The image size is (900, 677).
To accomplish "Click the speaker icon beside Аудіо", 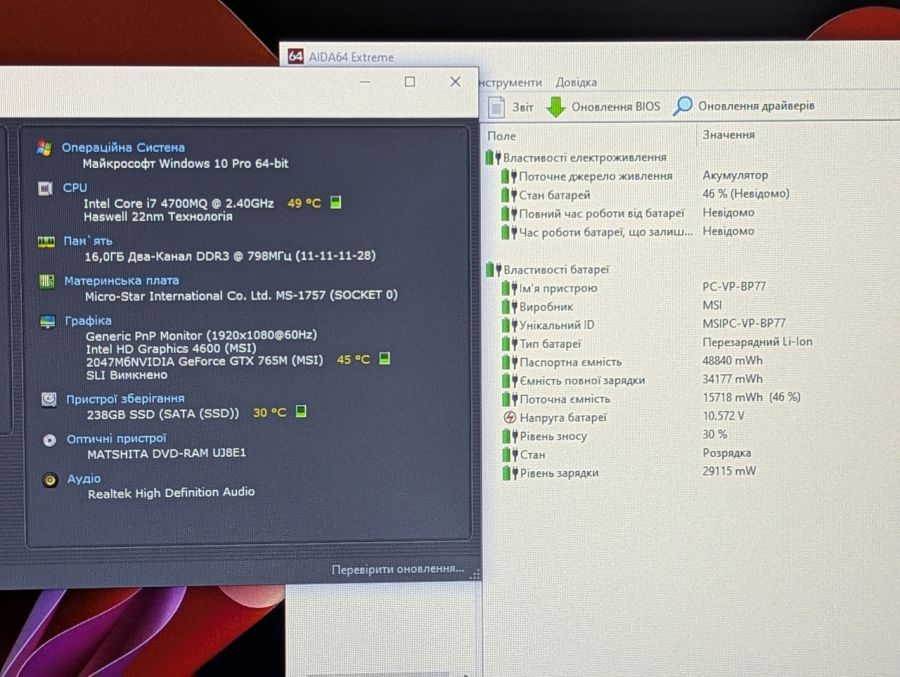I will pyautogui.click(x=51, y=480).
